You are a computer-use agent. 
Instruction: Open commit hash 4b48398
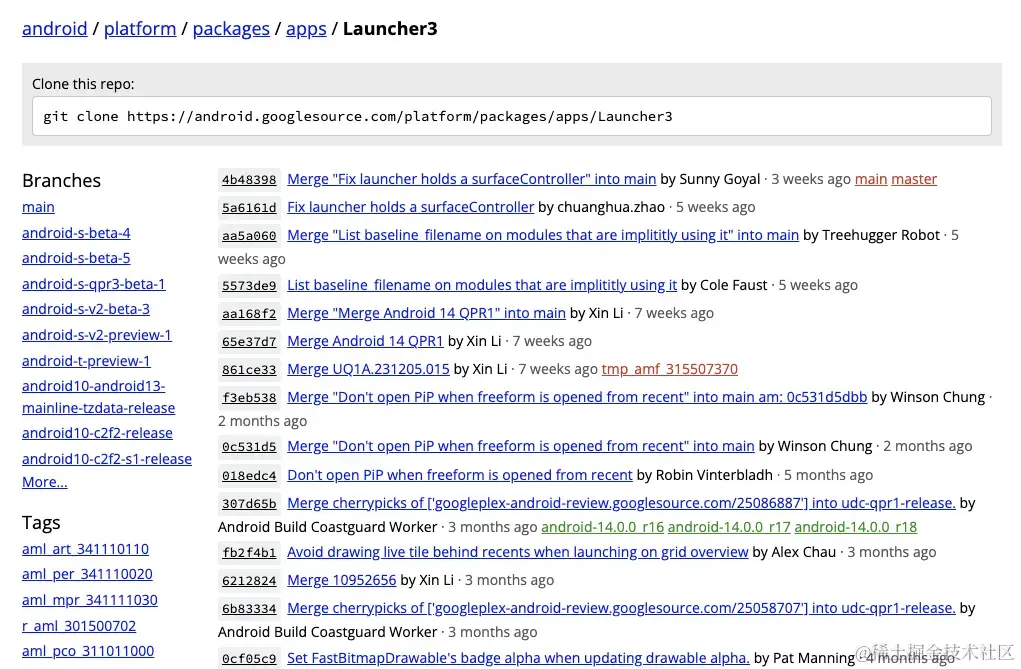249,180
